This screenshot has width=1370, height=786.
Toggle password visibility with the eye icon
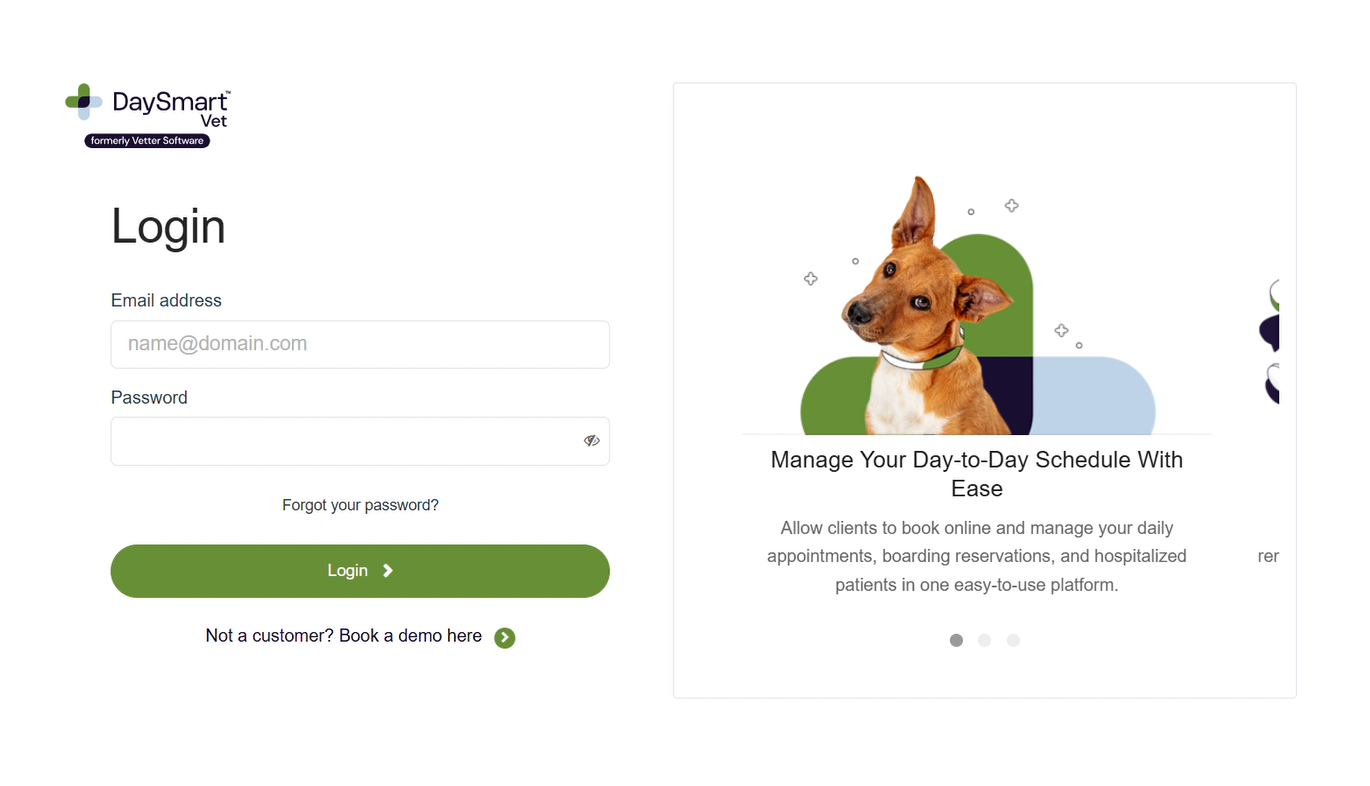pyautogui.click(x=592, y=441)
